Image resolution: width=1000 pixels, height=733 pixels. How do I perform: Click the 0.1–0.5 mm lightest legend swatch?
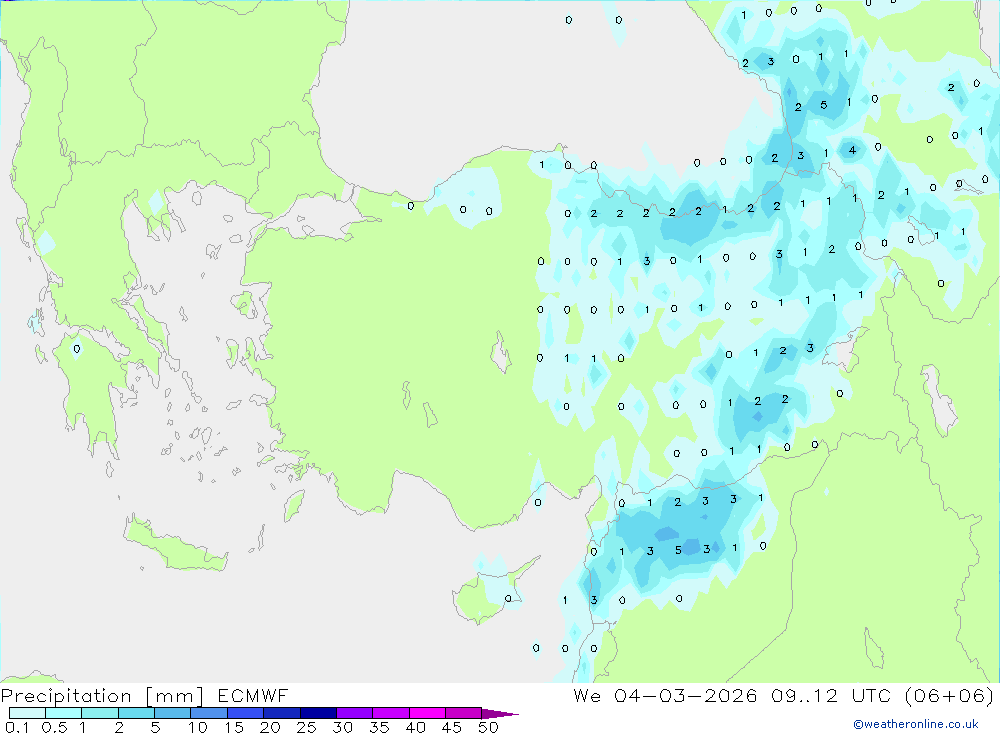click(x=27, y=713)
